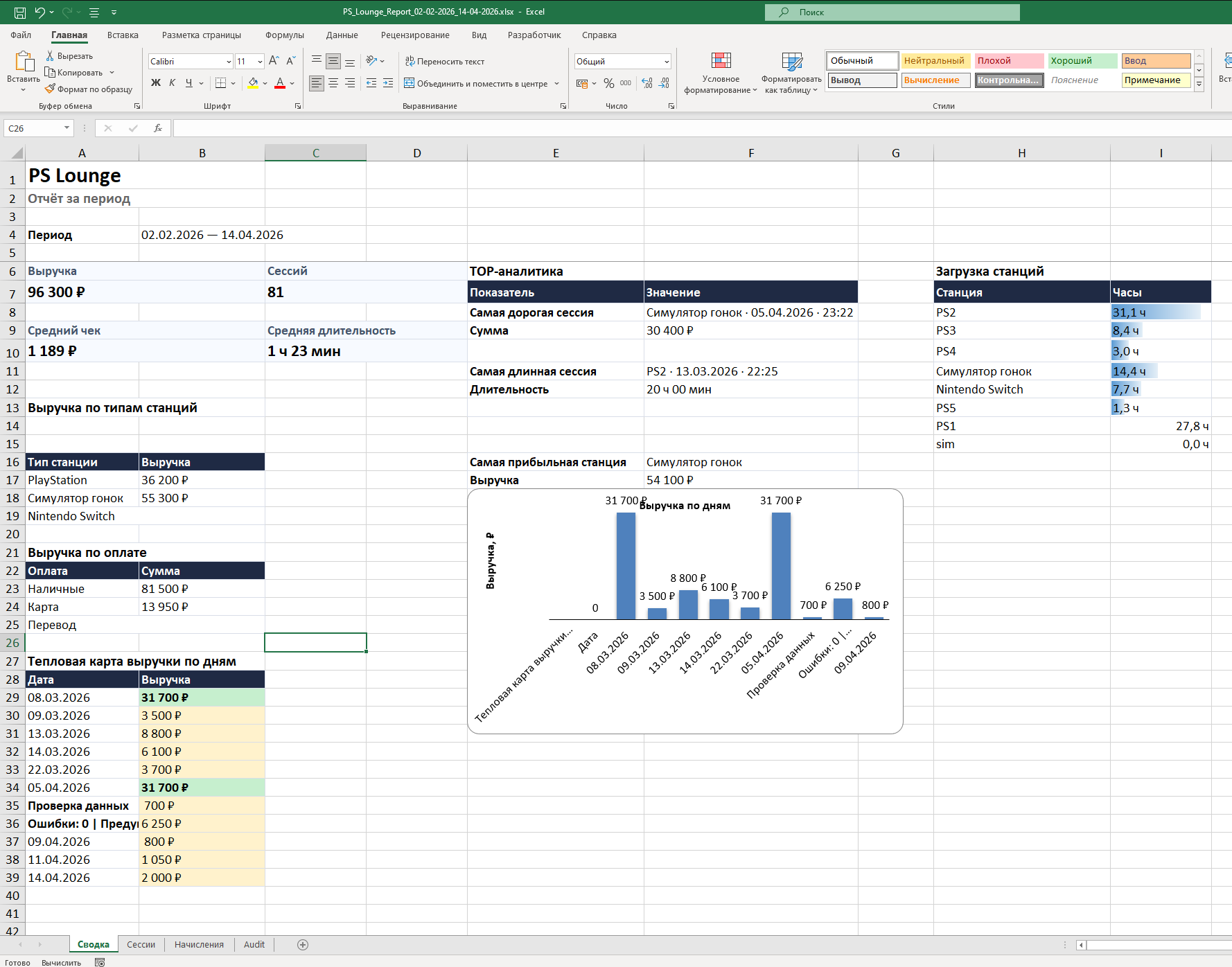Open the Формулы ribbon tab
The image size is (1232, 967).
click(x=285, y=35)
